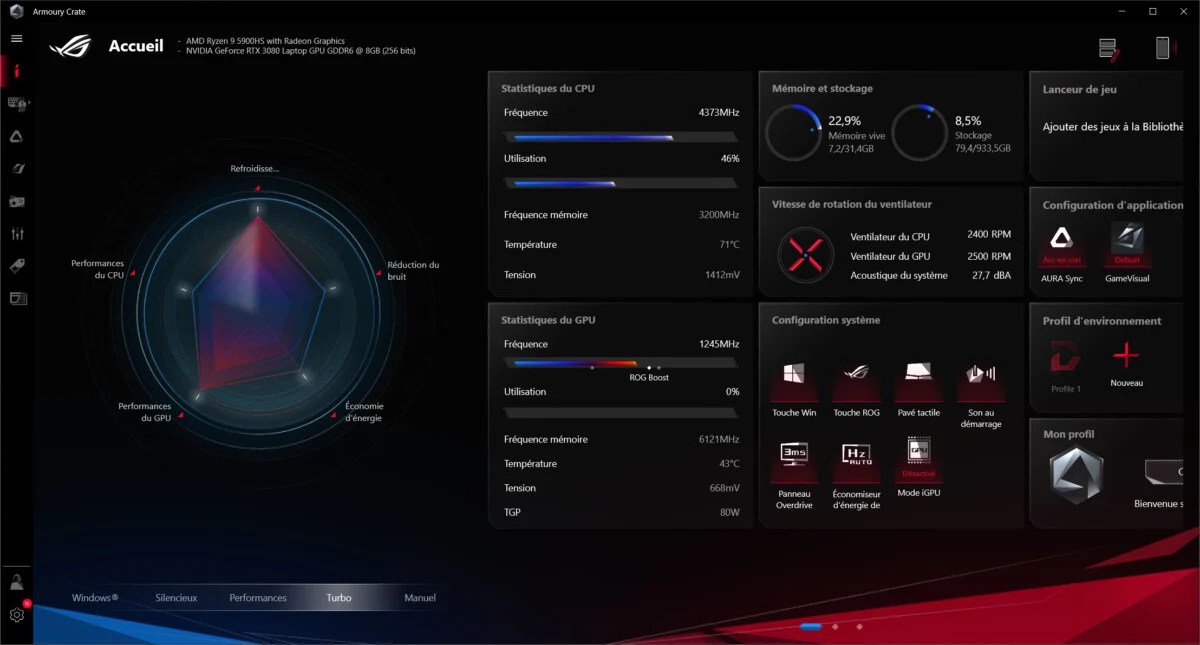Switch to the Windows® operating mode
The height and width of the screenshot is (645, 1200).
tap(95, 598)
